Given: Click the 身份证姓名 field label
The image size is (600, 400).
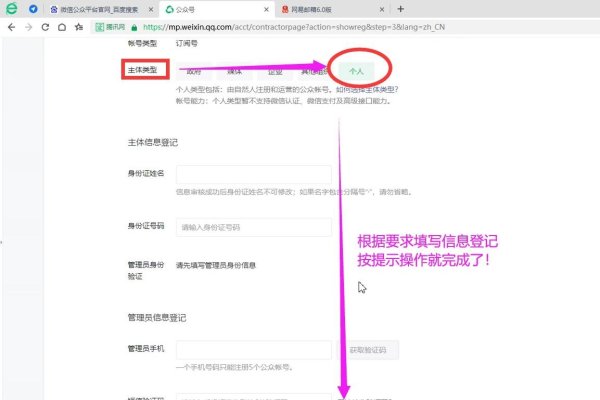Looking at the screenshot, I should tap(146, 173).
